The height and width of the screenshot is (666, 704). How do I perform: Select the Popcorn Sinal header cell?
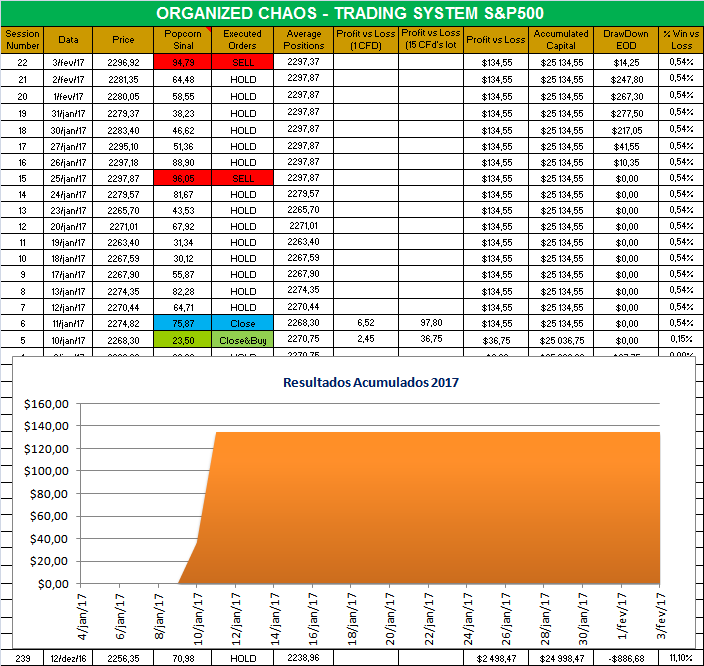pyautogui.click(x=182, y=40)
